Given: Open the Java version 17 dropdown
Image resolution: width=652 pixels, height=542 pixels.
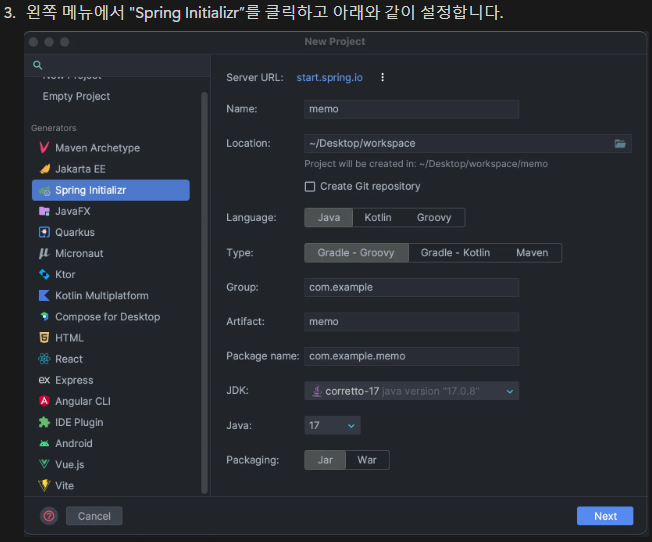Looking at the screenshot, I should [x=332, y=426].
